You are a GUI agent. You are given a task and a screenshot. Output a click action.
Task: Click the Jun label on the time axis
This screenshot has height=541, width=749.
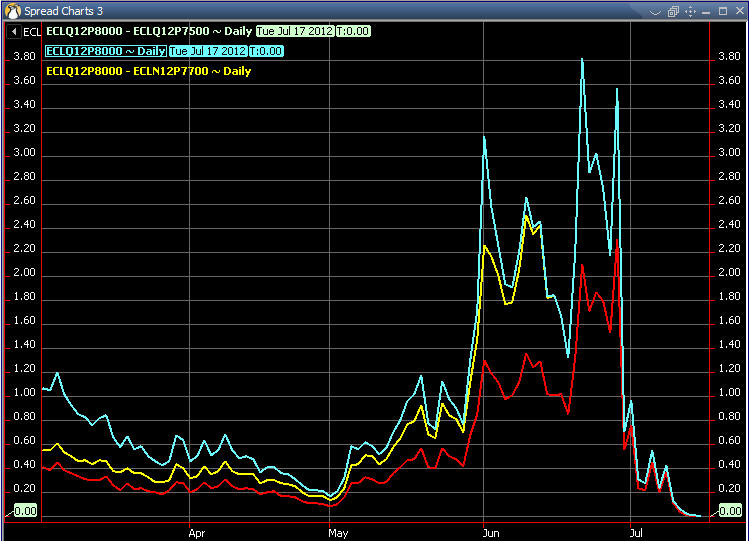(x=491, y=533)
